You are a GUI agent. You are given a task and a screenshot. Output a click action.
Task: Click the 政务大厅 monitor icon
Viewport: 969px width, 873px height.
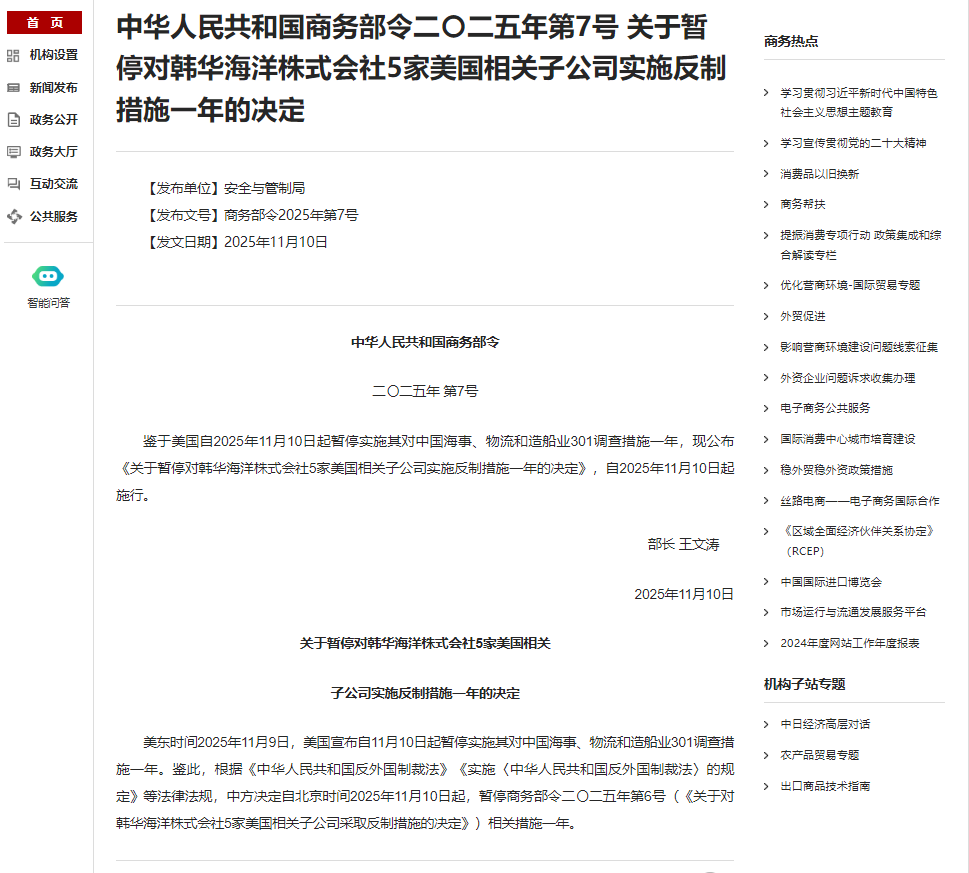tap(13, 152)
